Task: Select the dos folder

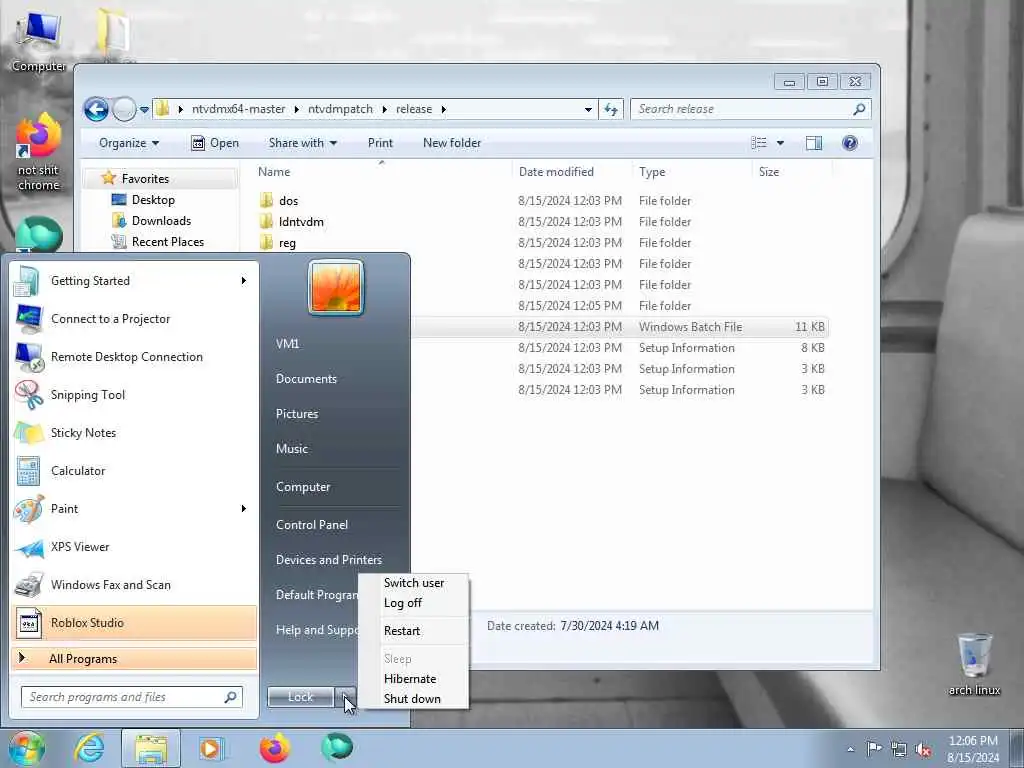Action: click(280, 200)
